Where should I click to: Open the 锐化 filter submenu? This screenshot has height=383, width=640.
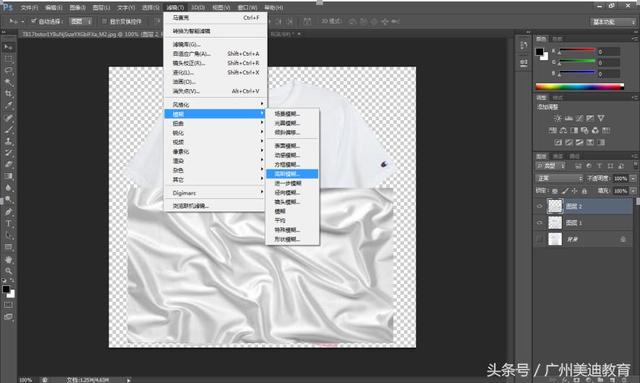pyautogui.click(x=215, y=133)
